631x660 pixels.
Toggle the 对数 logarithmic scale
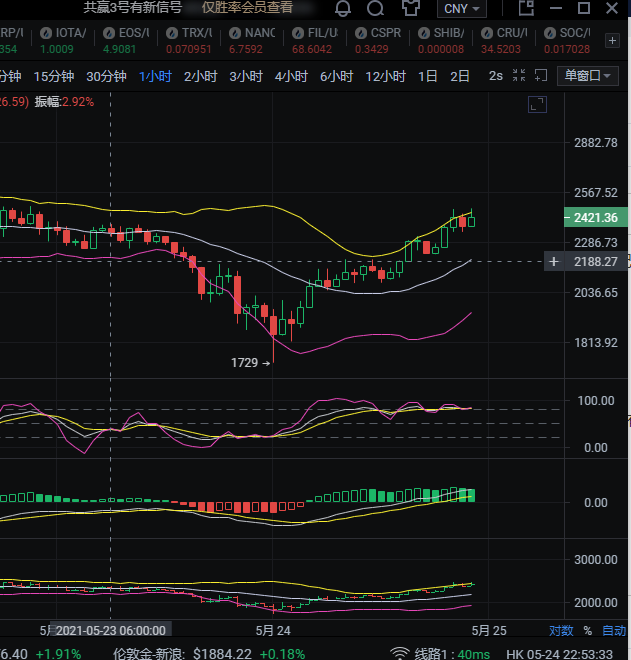(561, 631)
